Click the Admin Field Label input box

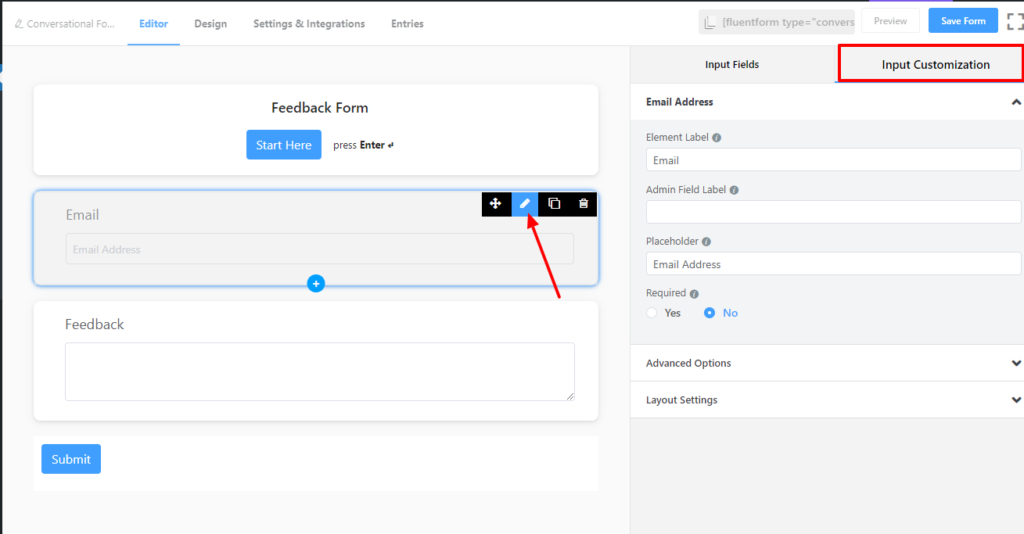pos(833,212)
